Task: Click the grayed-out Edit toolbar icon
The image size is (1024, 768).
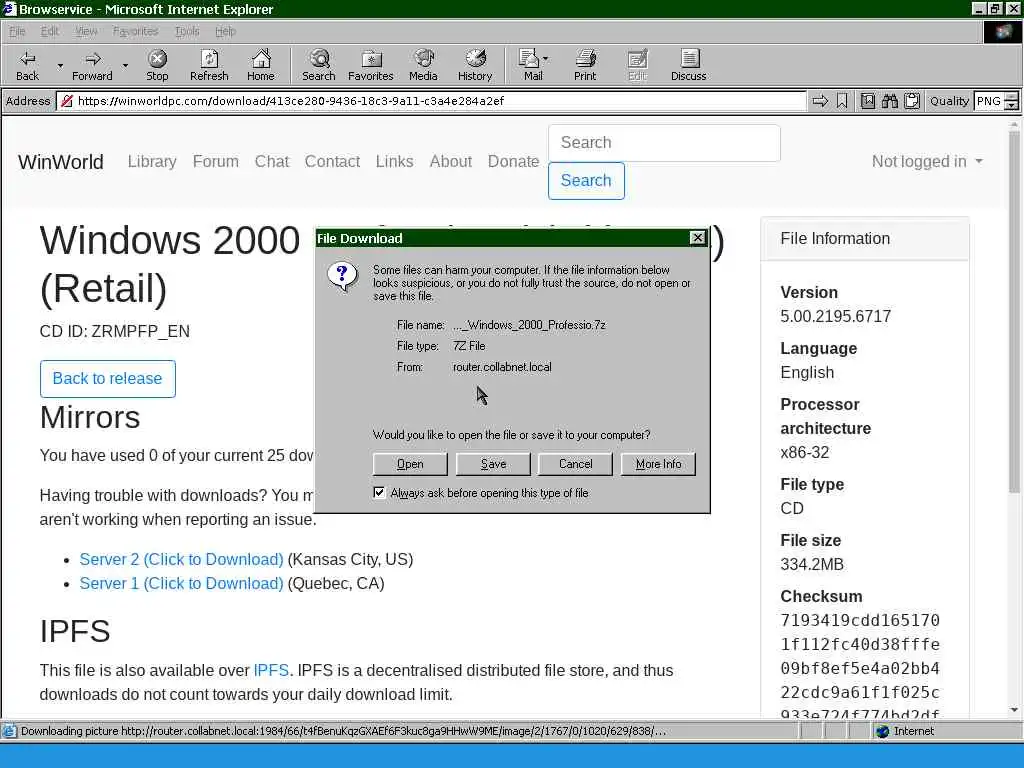Action: (637, 59)
